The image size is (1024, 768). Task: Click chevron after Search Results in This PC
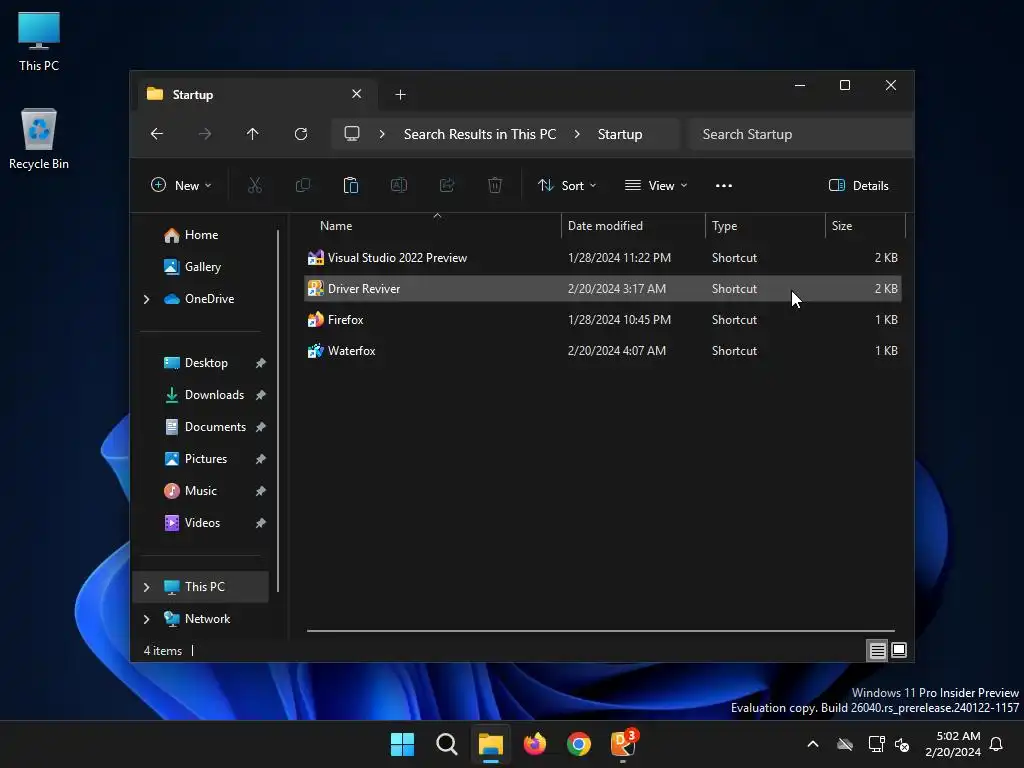(x=577, y=134)
